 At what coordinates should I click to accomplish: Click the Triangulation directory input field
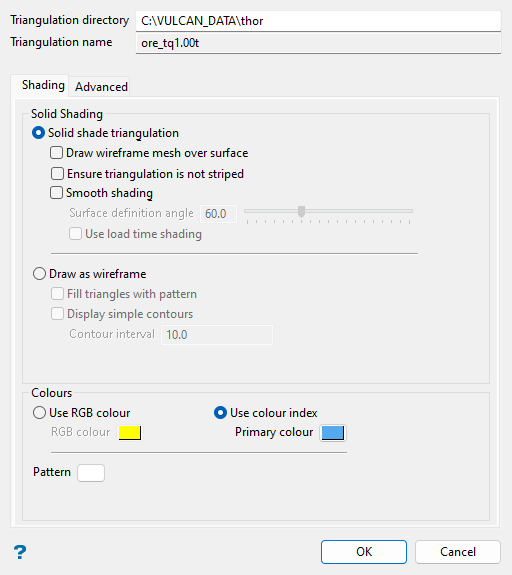click(x=318, y=21)
